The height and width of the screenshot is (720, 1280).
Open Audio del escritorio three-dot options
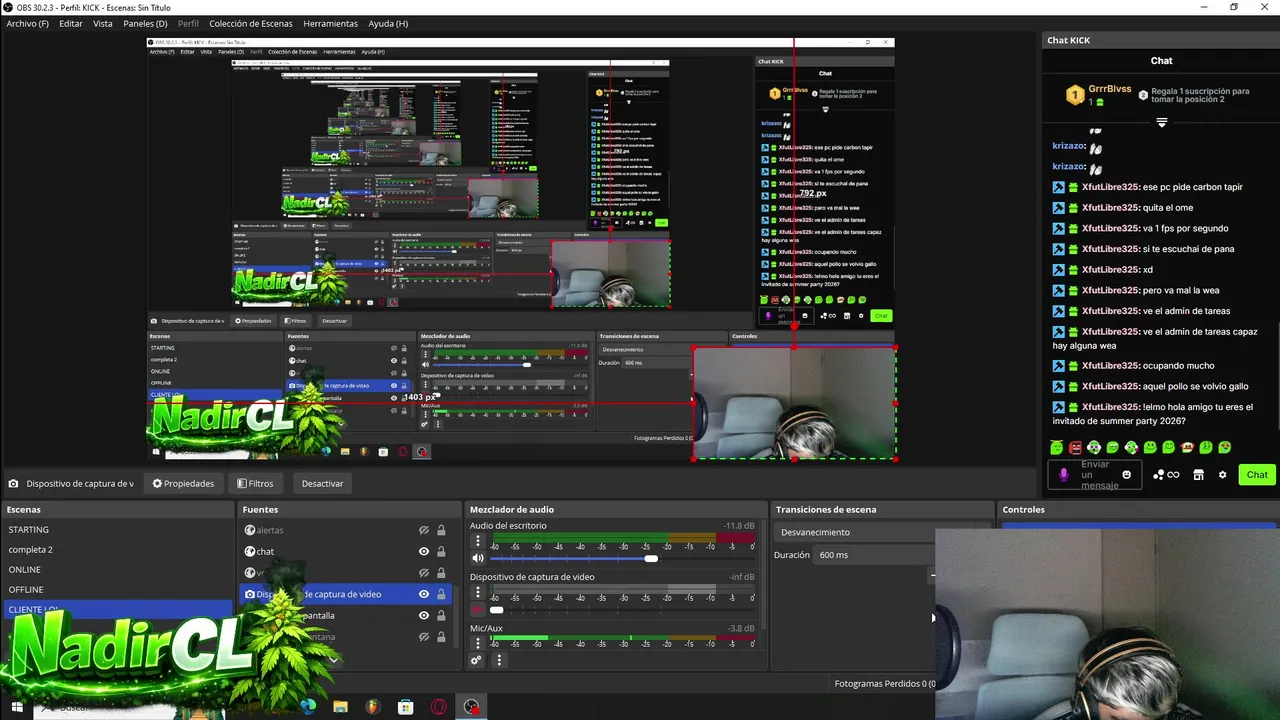coord(477,541)
